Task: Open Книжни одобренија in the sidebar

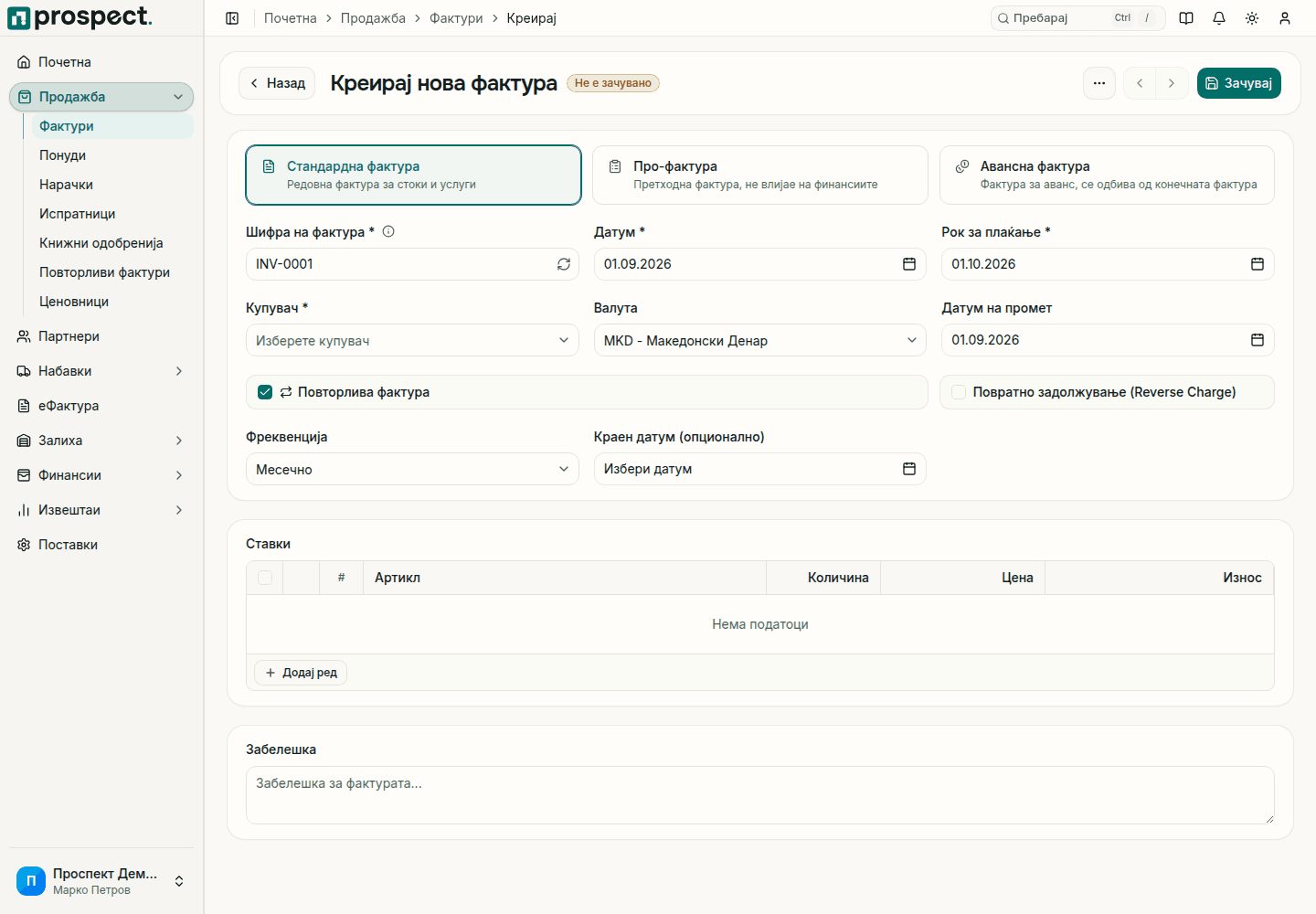Action: pos(112,243)
